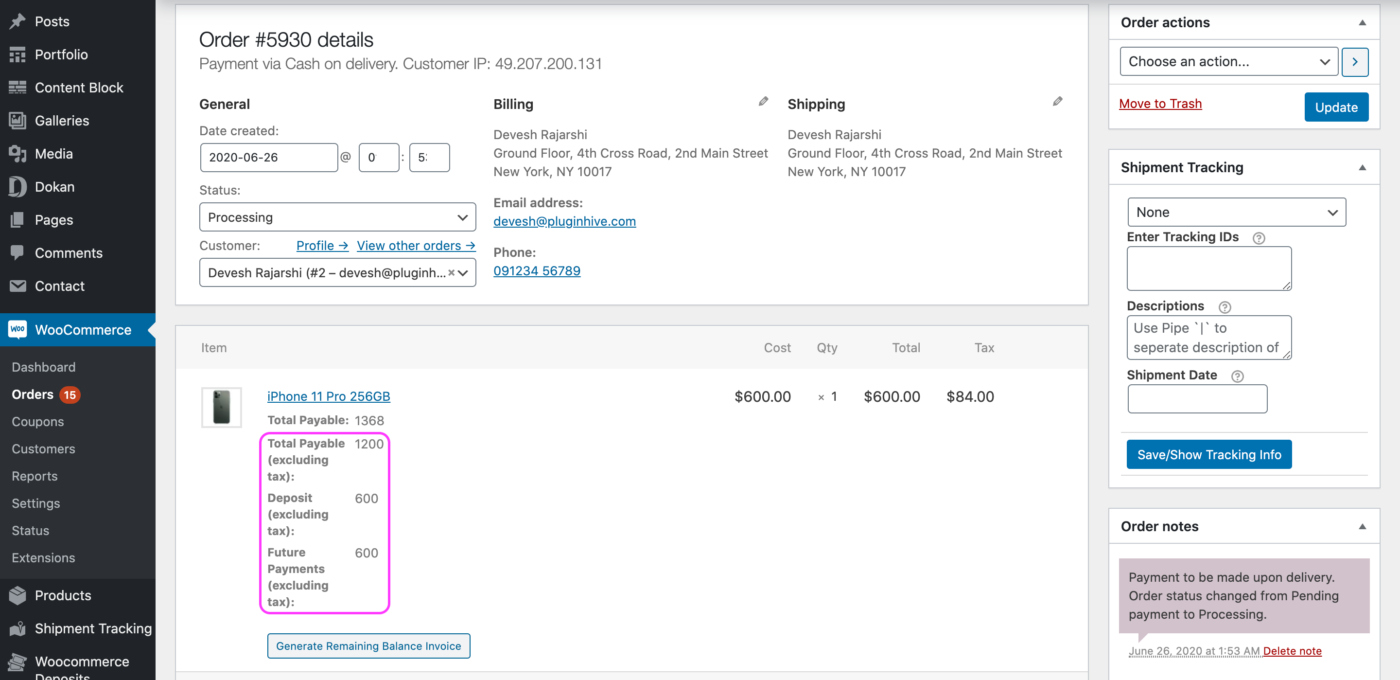
Task: Click note timestamp June 26, 2020
Action: click(x=1194, y=651)
